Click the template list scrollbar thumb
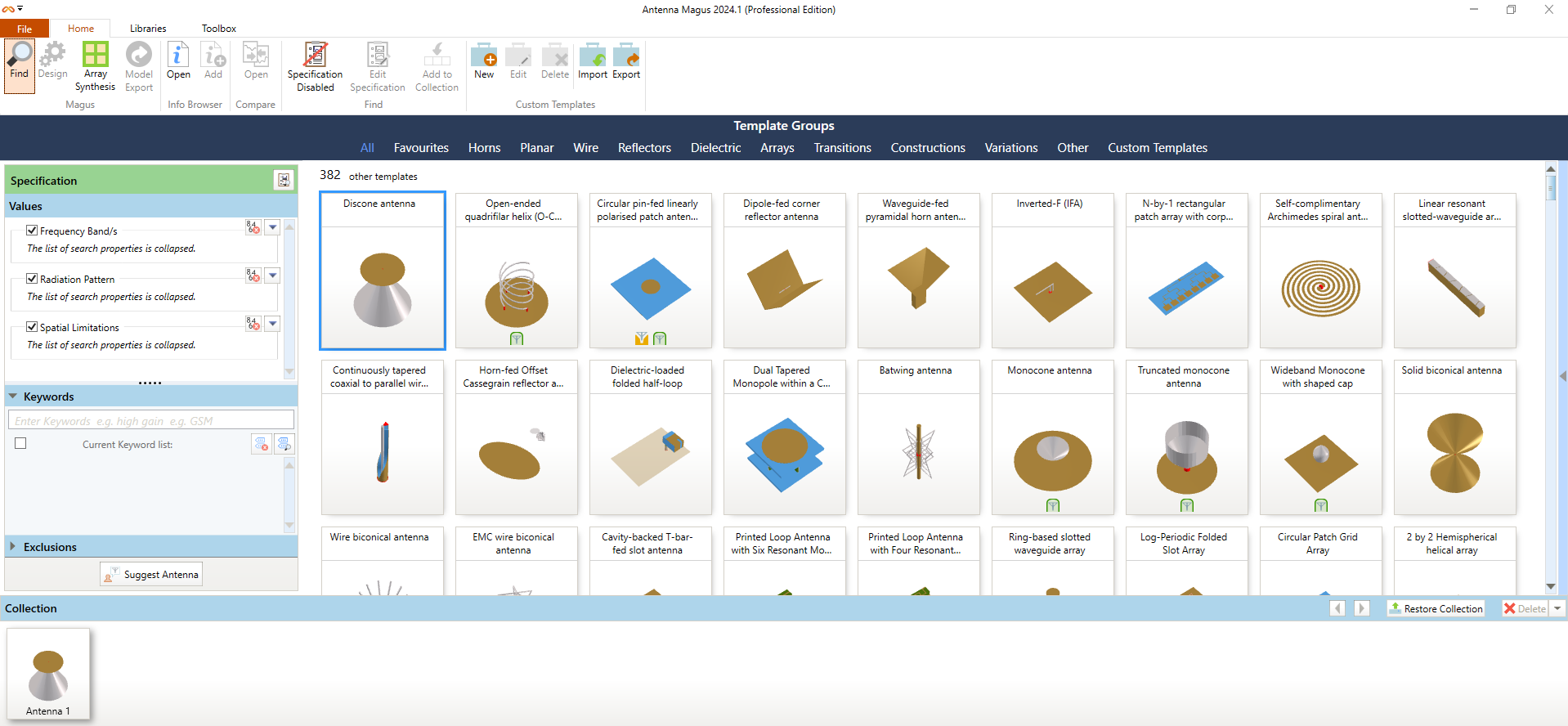Viewport: 1568px width, 726px height. coord(1551,187)
